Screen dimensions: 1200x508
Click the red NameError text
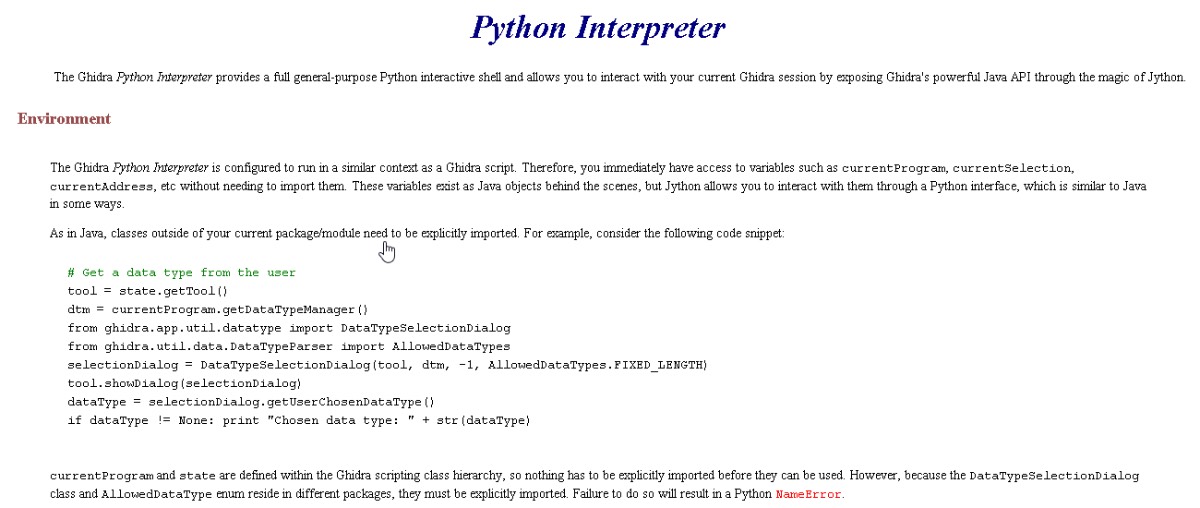(809, 494)
